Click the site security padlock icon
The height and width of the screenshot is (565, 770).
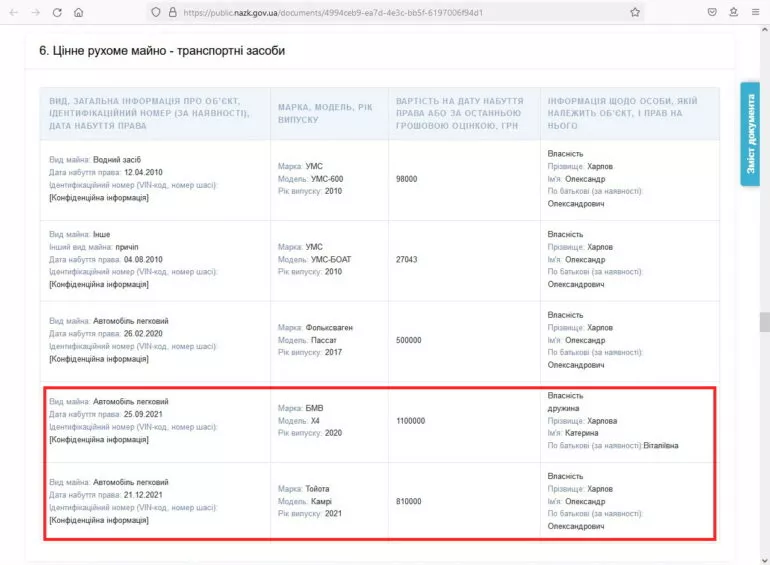coord(172,12)
